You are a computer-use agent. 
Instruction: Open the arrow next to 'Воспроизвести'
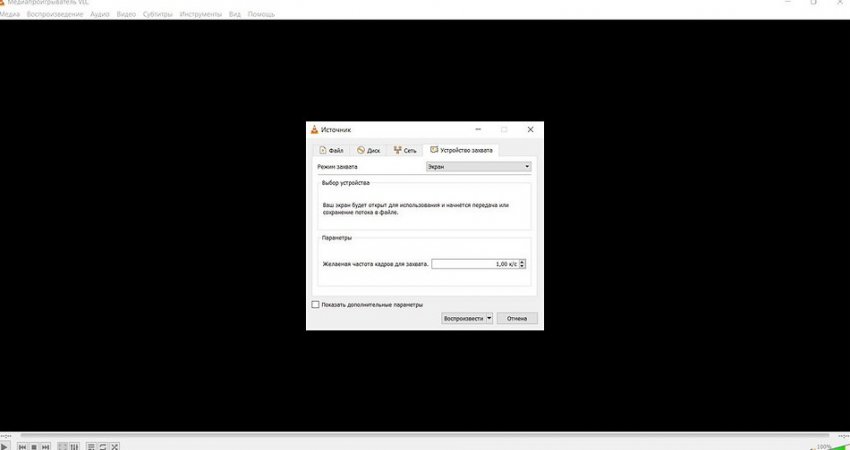point(489,319)
